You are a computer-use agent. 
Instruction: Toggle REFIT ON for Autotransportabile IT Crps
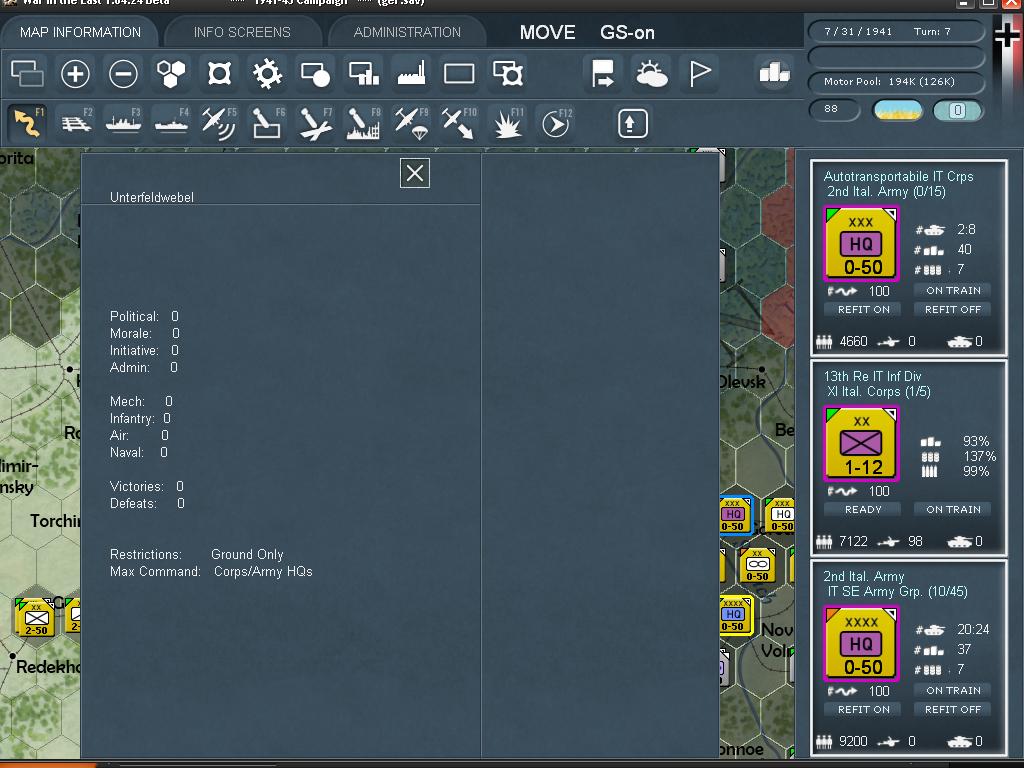point(863,310)
